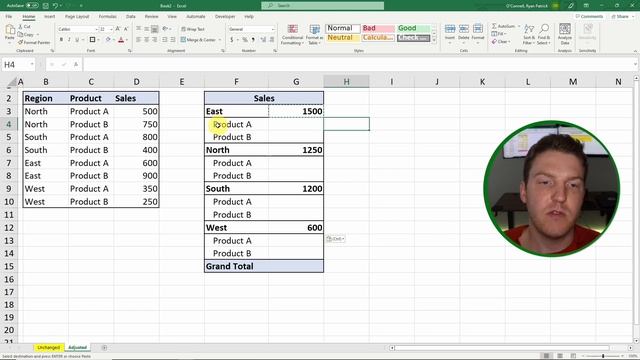Open the General number format dropdown
This screenshot has width=640, height=360.
click(273, 29)
